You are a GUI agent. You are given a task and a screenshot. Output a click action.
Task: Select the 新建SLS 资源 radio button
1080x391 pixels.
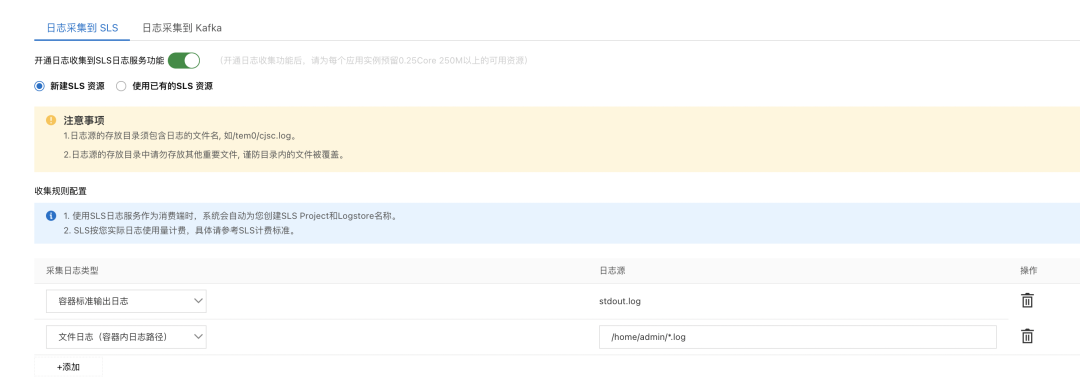pos(39,87)
